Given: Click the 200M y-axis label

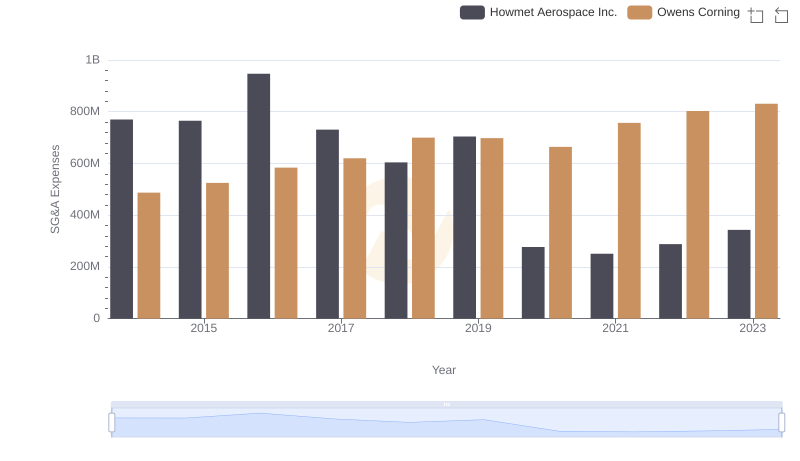Looking at the screenshot, I should click(x=85, y=267).
